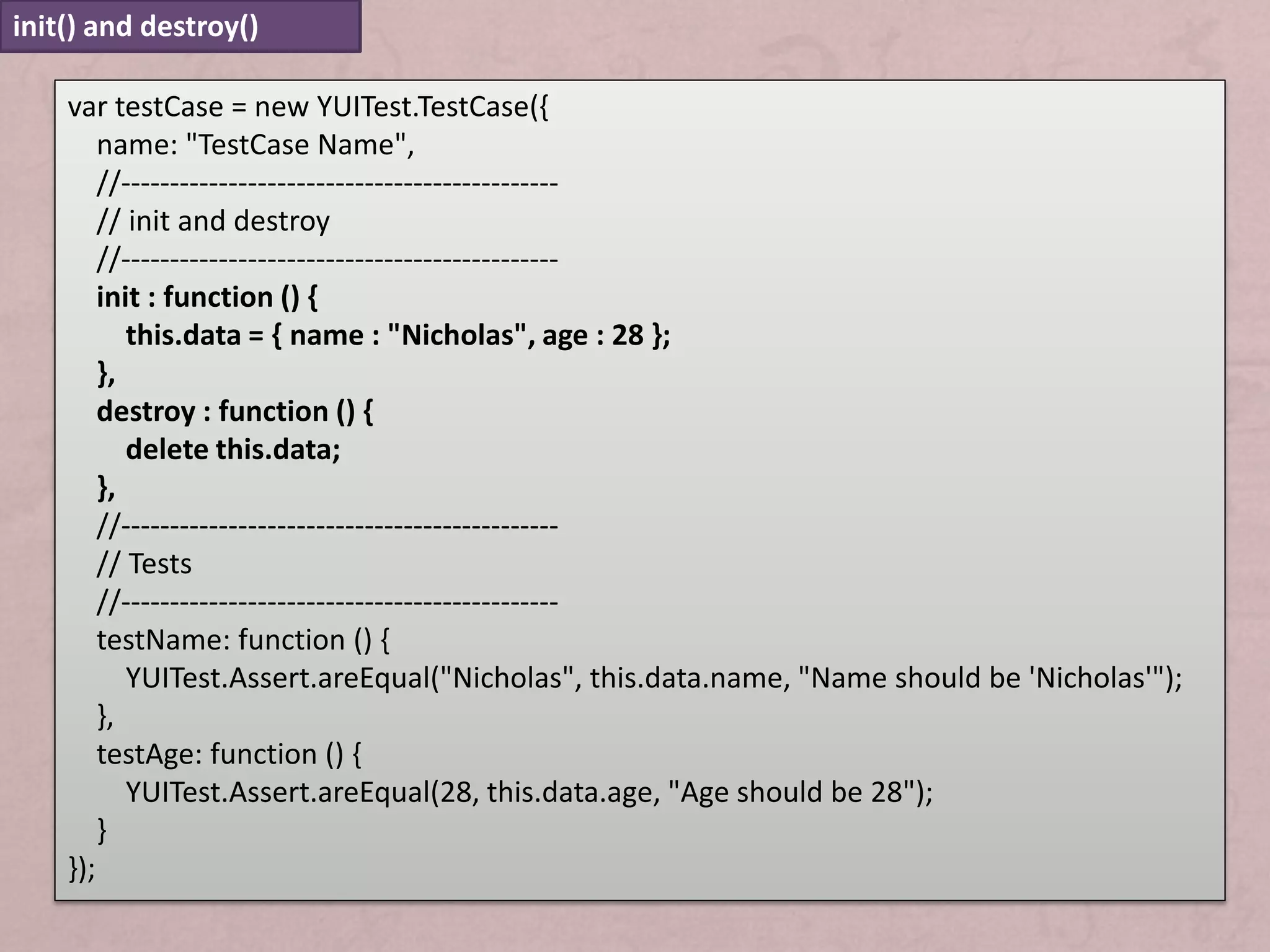Click the closing '});' line
The width and height of the screenshot is (1270, 952).
(81, 868)
